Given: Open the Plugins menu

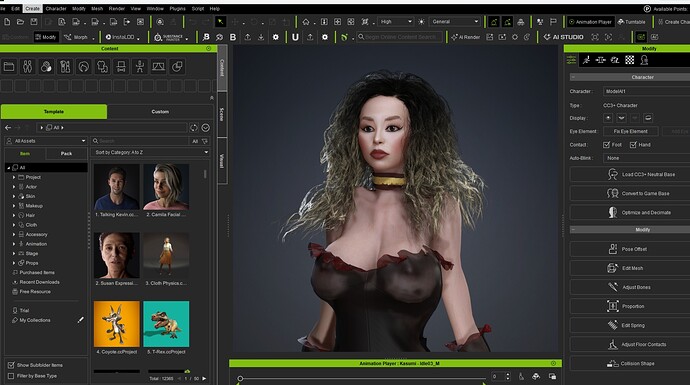Looking at the screenshot, I should click(x=177, y=8).
